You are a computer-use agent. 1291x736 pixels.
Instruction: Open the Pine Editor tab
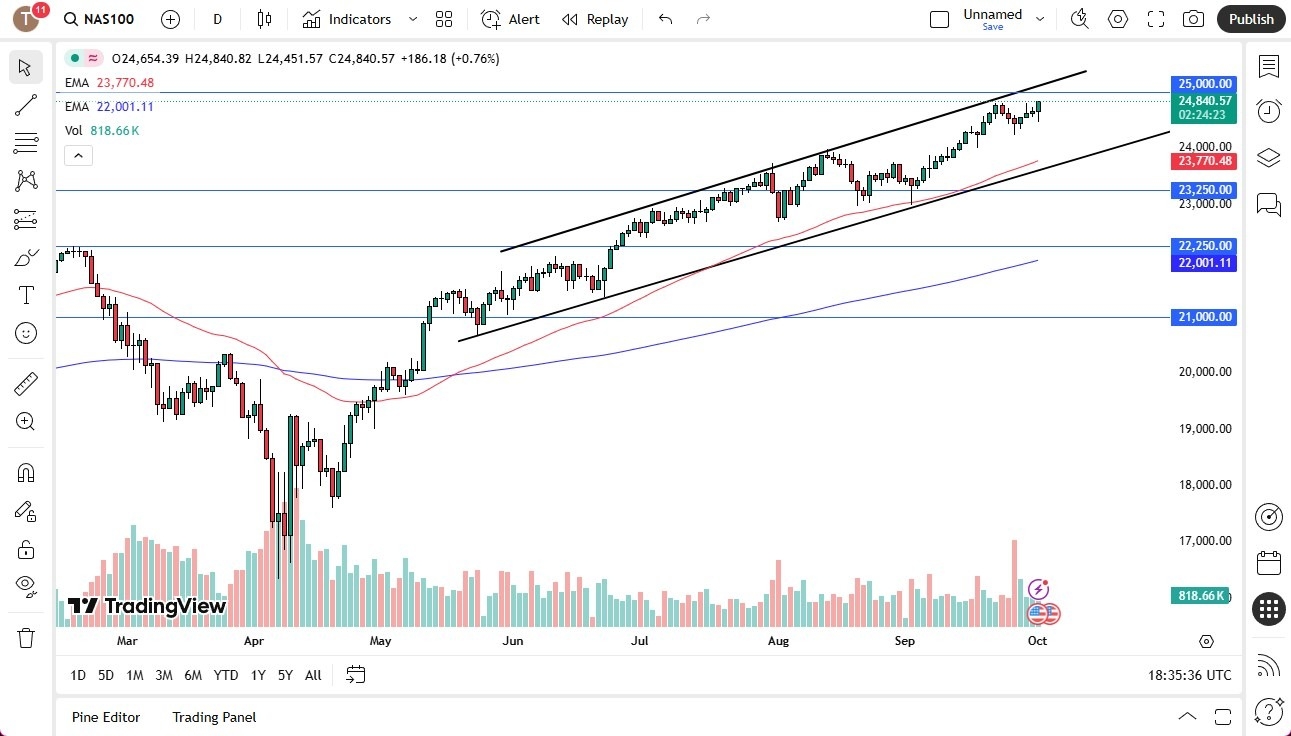tap(105, 717)
